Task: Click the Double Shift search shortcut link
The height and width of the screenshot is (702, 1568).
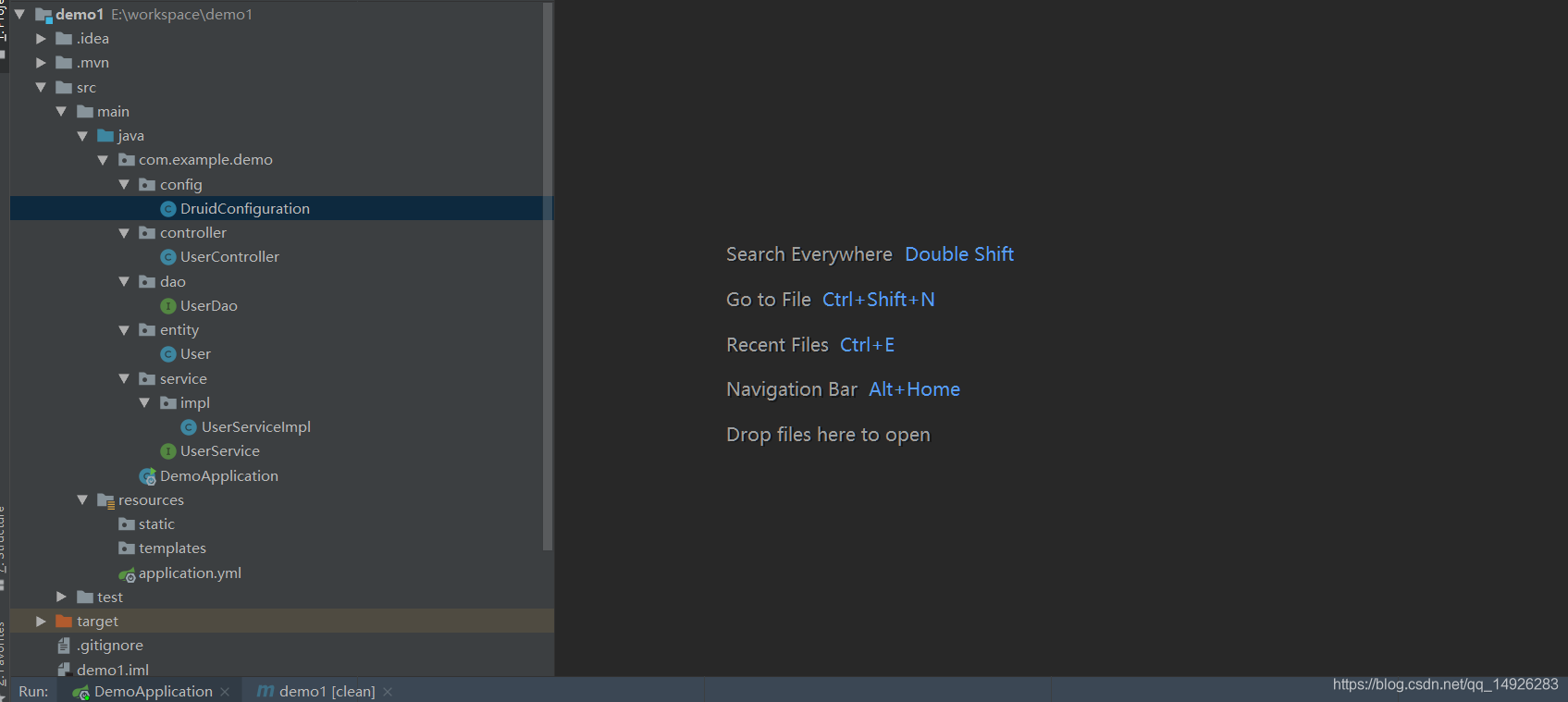Action: [x=959, y=254]
